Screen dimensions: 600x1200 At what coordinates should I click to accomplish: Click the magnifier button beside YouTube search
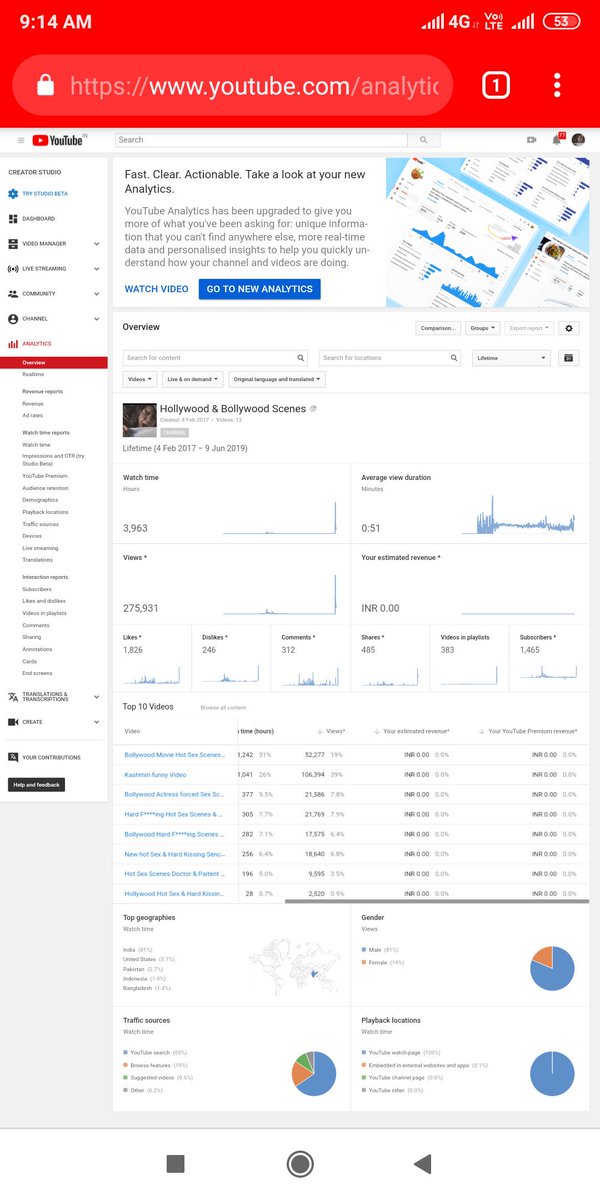(x=424, y=140)
